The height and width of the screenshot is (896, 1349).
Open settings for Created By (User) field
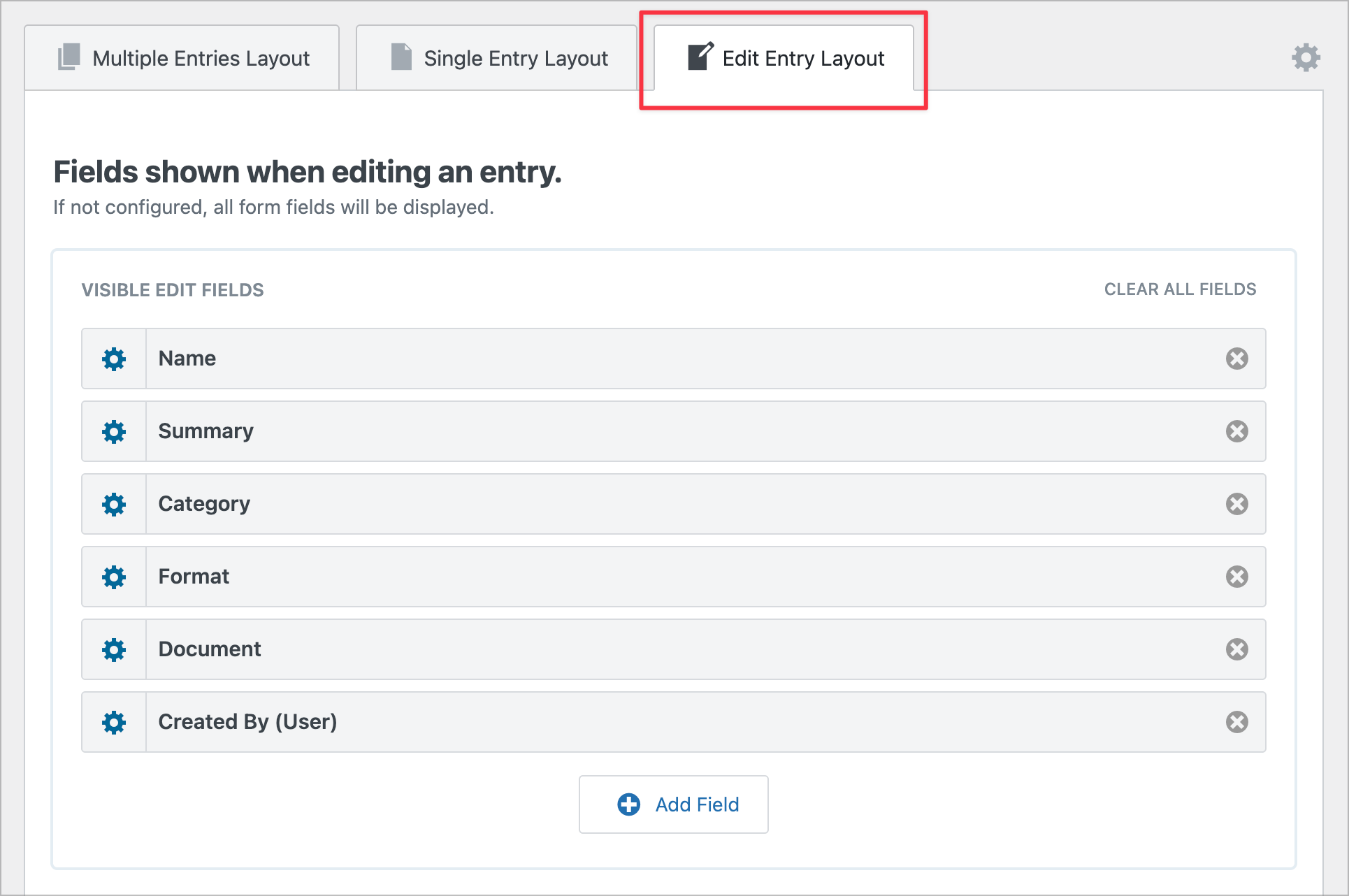114,722
